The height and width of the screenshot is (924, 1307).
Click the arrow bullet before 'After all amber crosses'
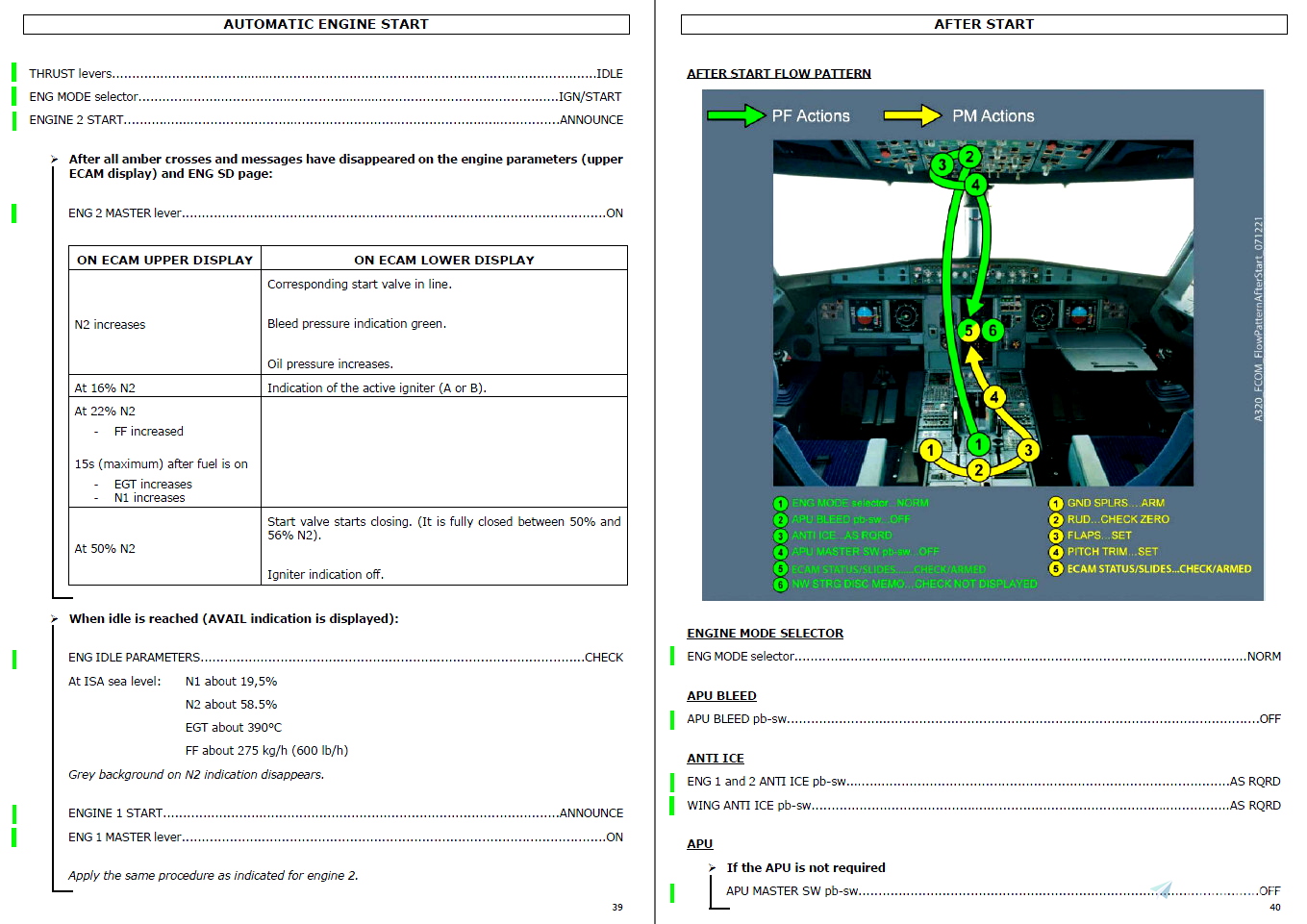click(x=55, y=160)
